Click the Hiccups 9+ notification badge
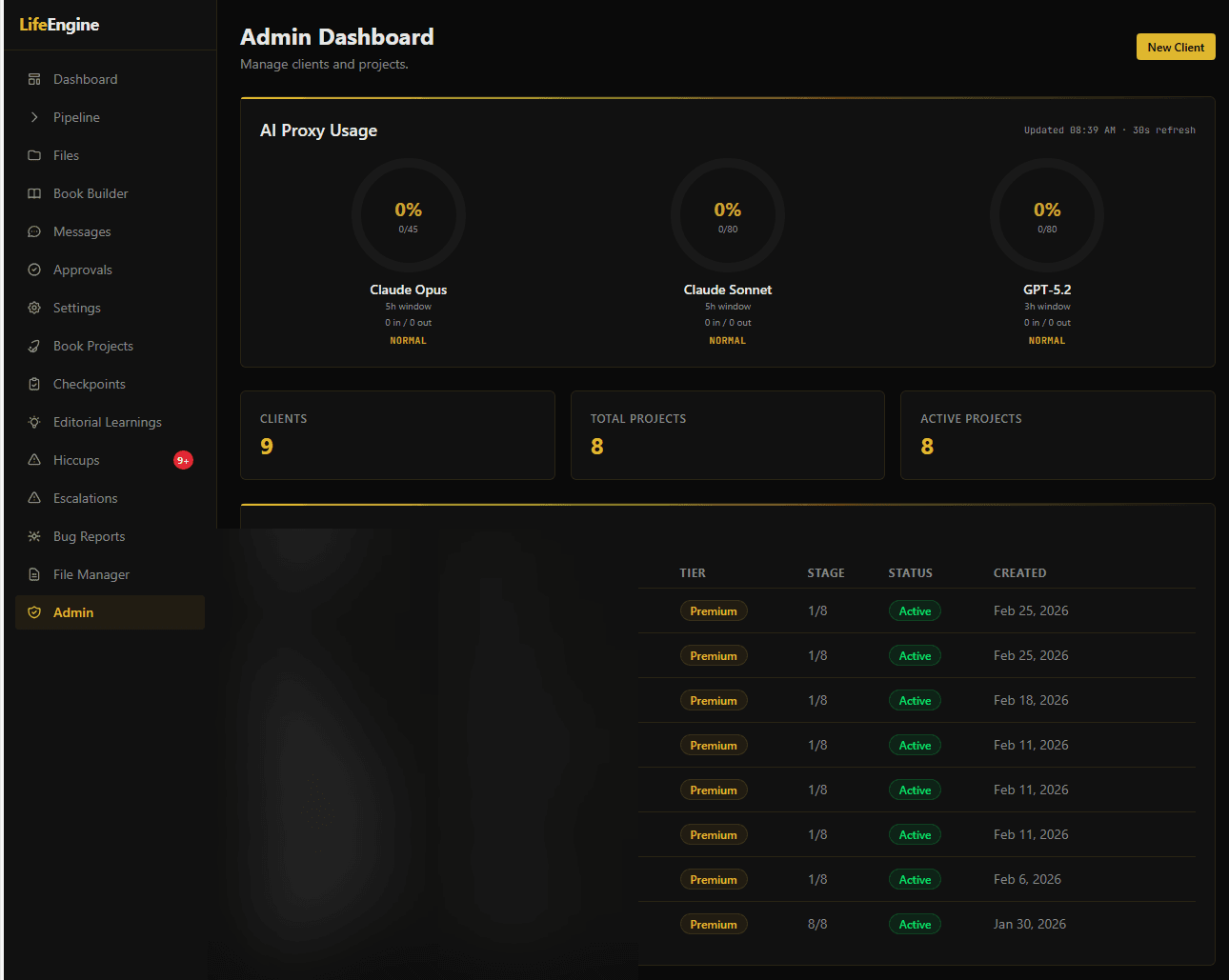 coord(182,460)
